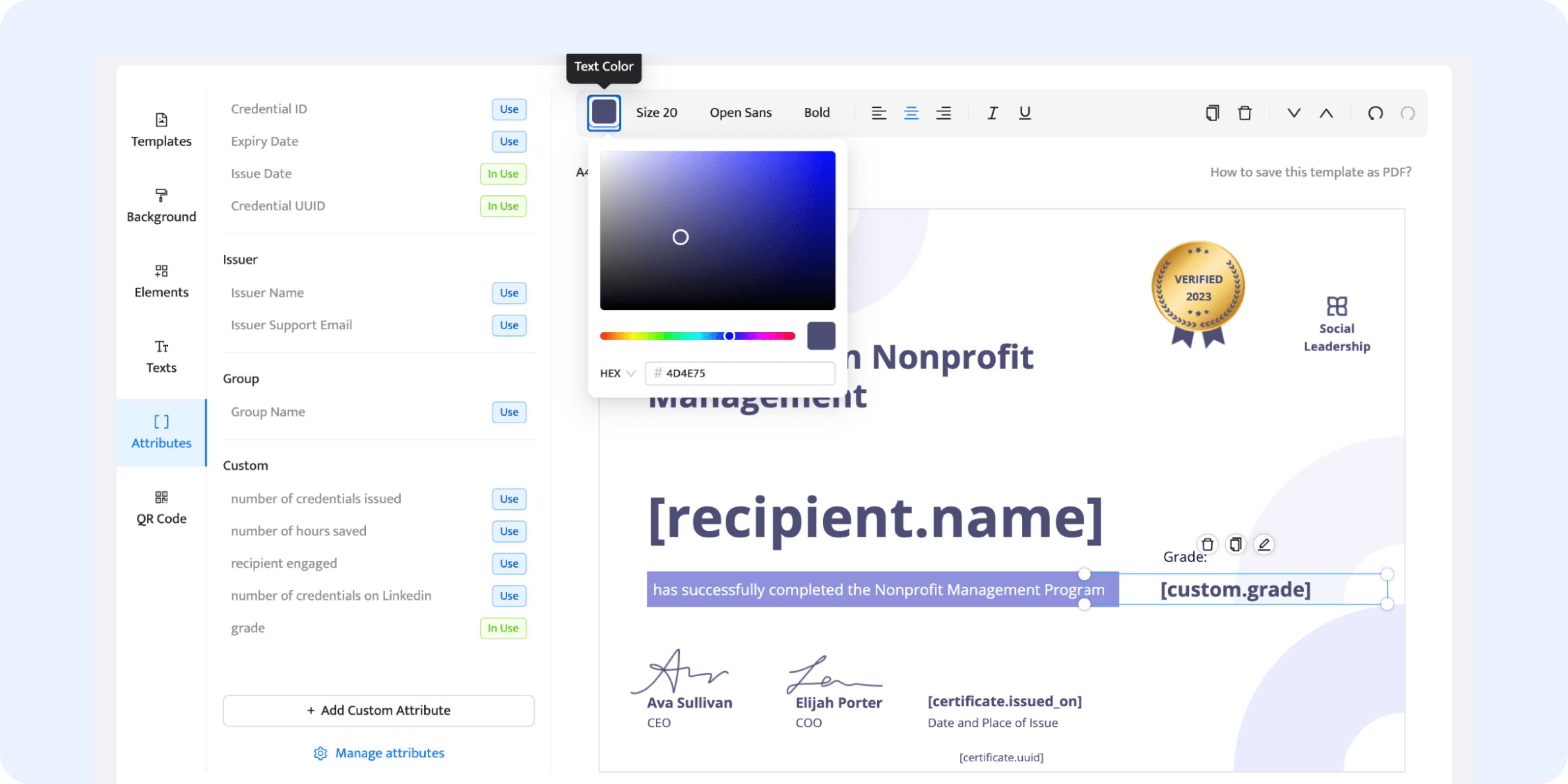The height and width of the screenshot is (784, 1568).
Task: Select the Grade: label on canvas
Action: 1184,556
